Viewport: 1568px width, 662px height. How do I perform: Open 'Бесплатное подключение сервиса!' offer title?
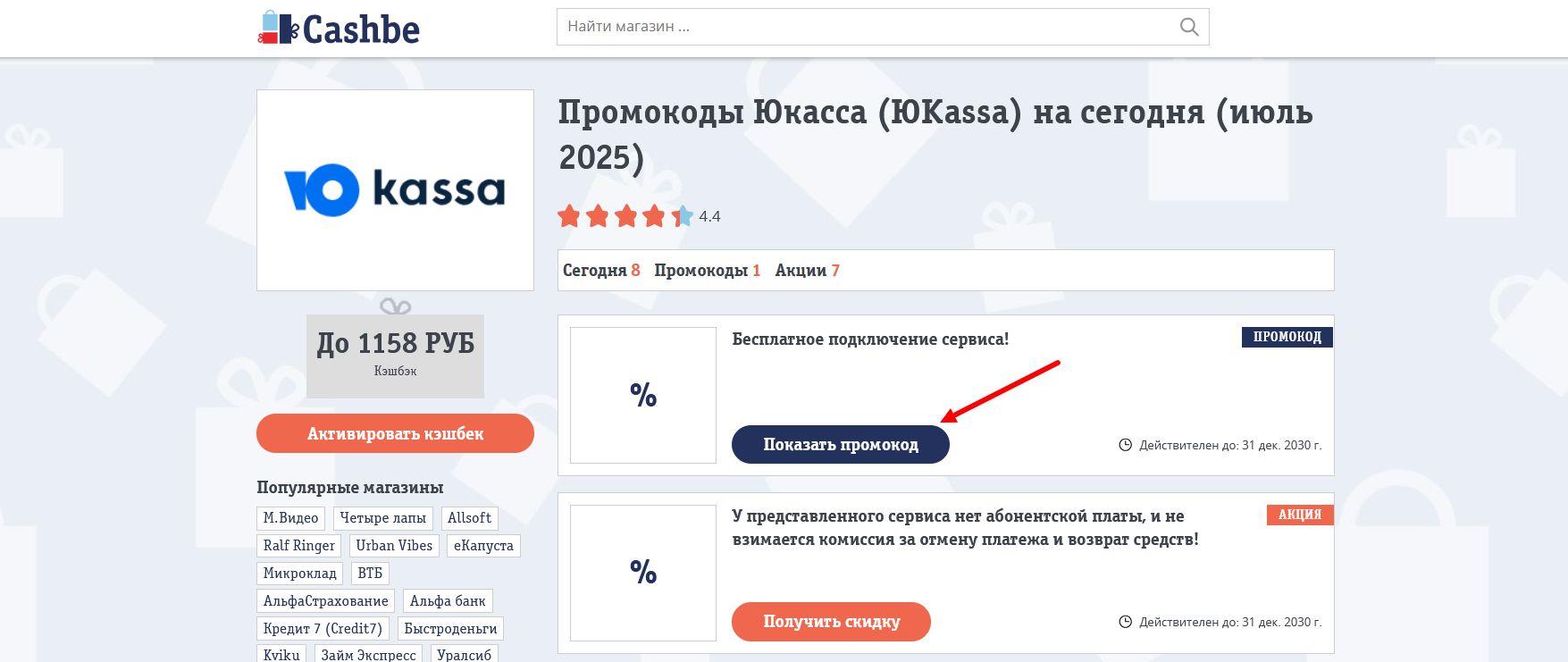point(870,339)
